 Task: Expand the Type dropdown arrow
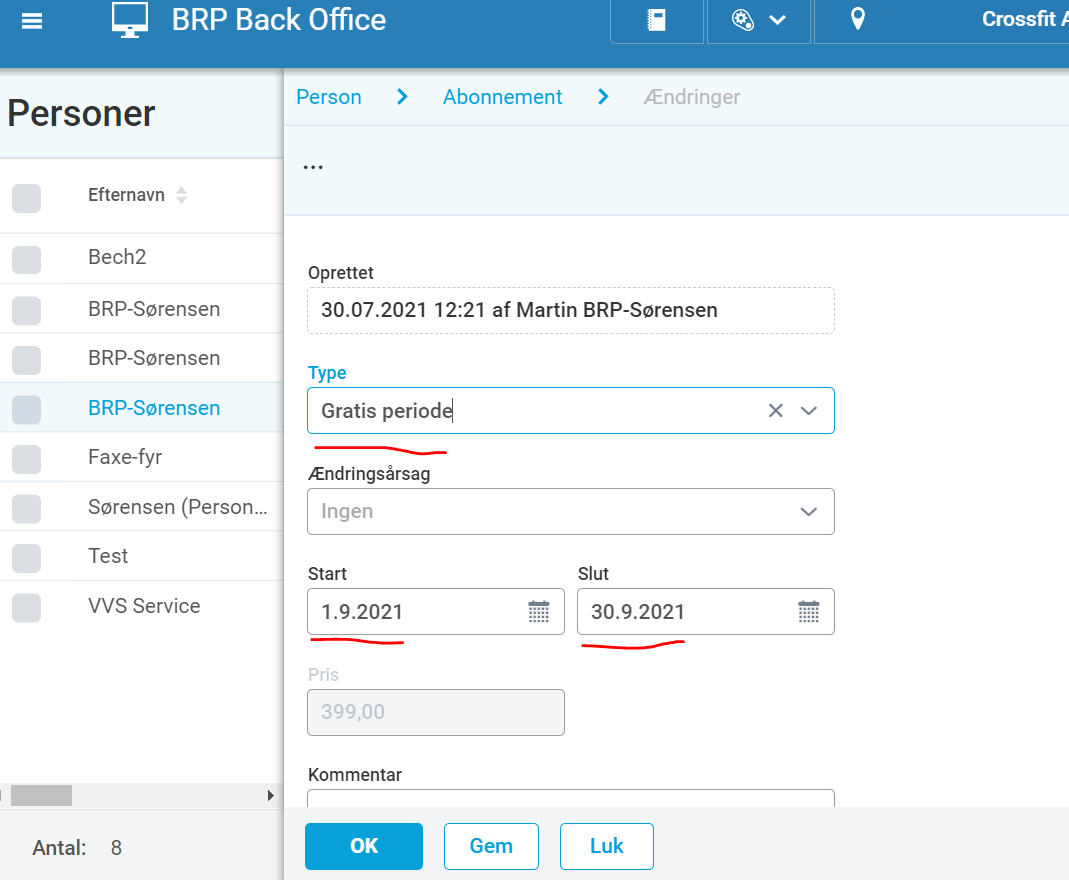click(809, 410)
